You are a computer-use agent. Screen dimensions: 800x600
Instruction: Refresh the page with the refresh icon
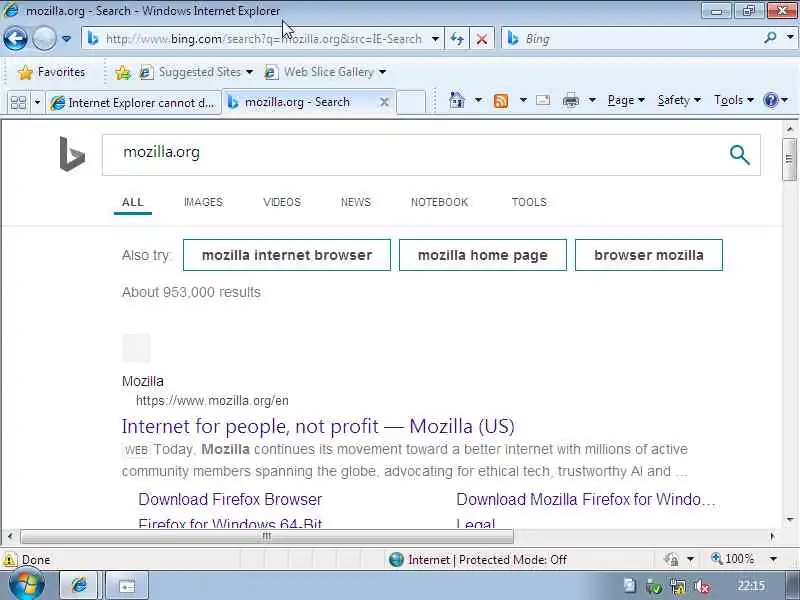[457, 39]
